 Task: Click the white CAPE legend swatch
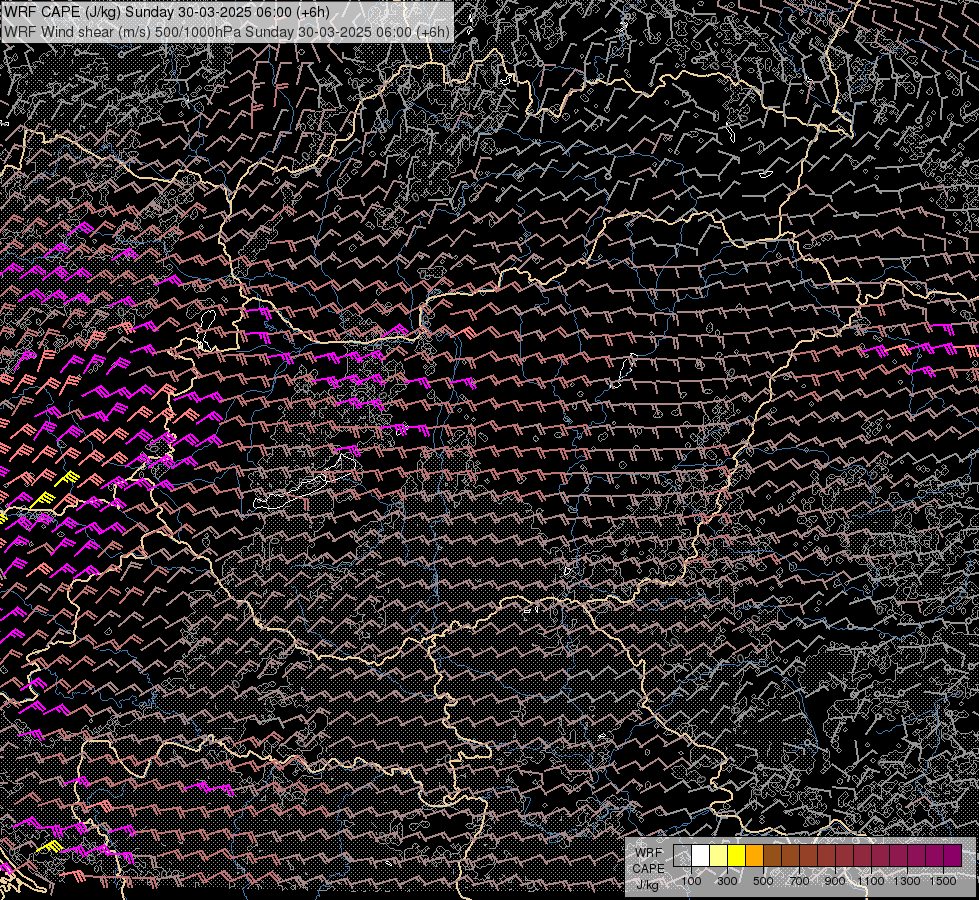(701, 856)
